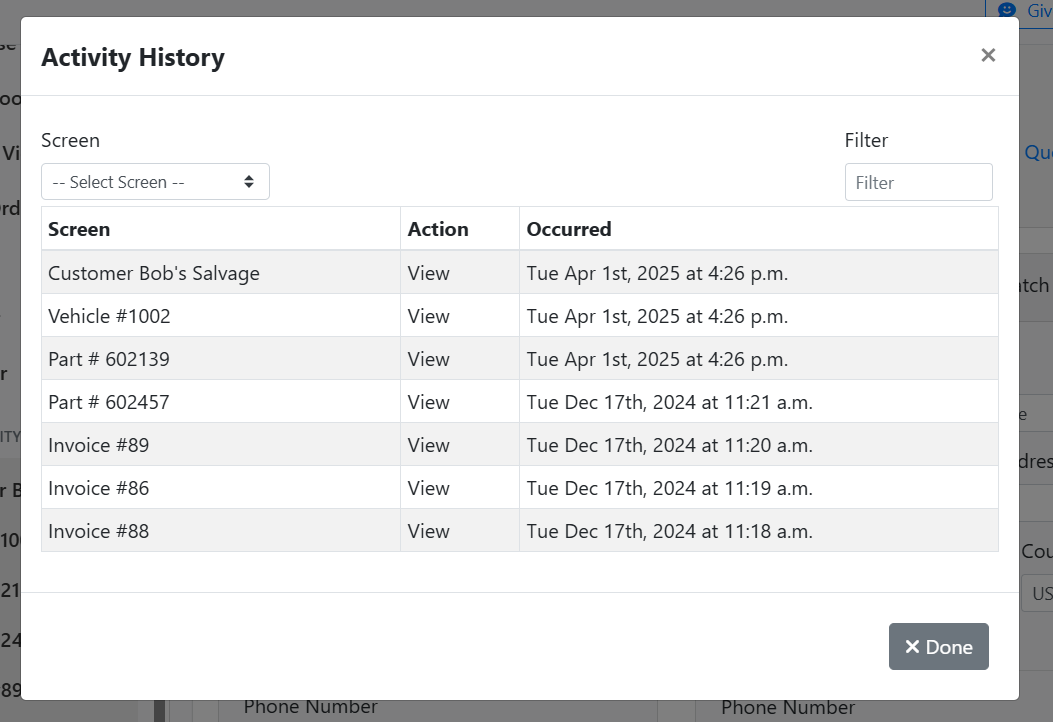The height and width of the screenshot is (722, 1053).
Task: Choose the Part # 602457 row
Action: tap(109, 402)
